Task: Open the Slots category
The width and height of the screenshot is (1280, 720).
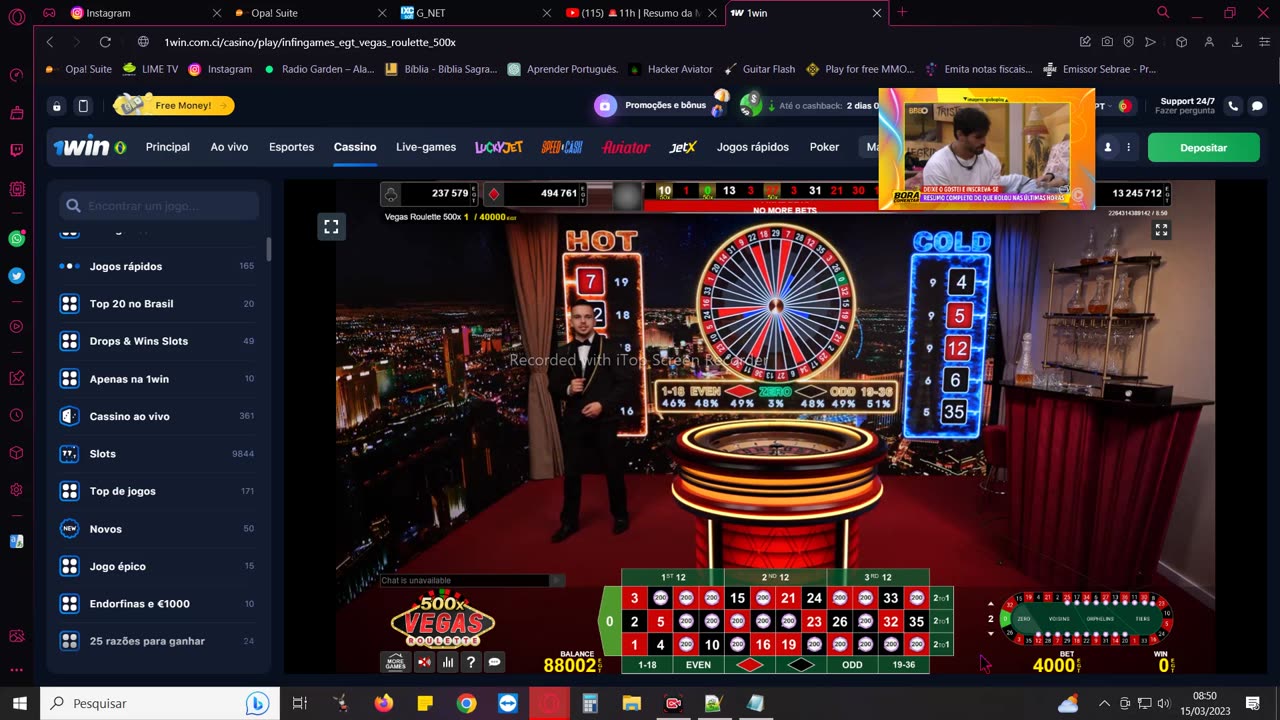Action: click(x=157, y=454)
